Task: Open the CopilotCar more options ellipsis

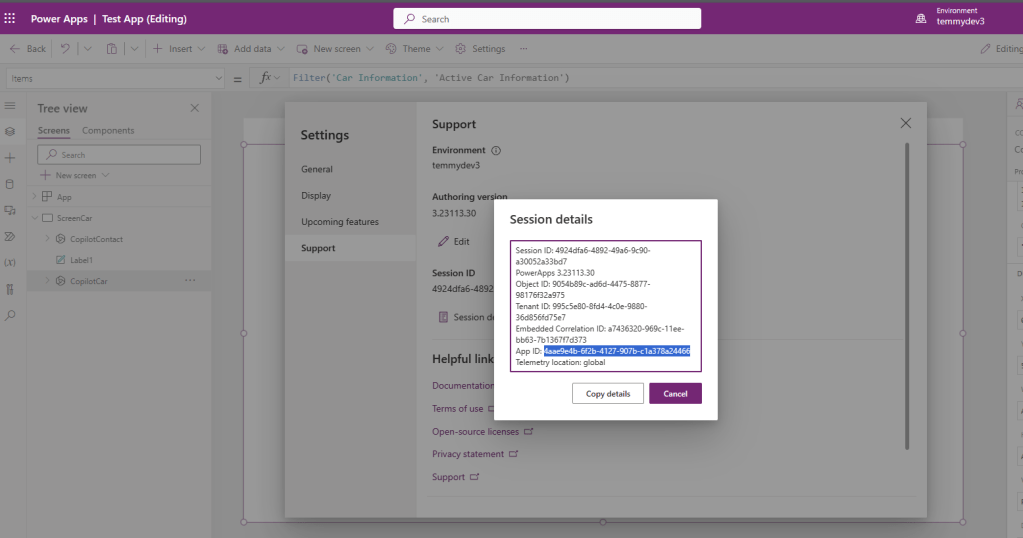Action: [x=190, y=280]
